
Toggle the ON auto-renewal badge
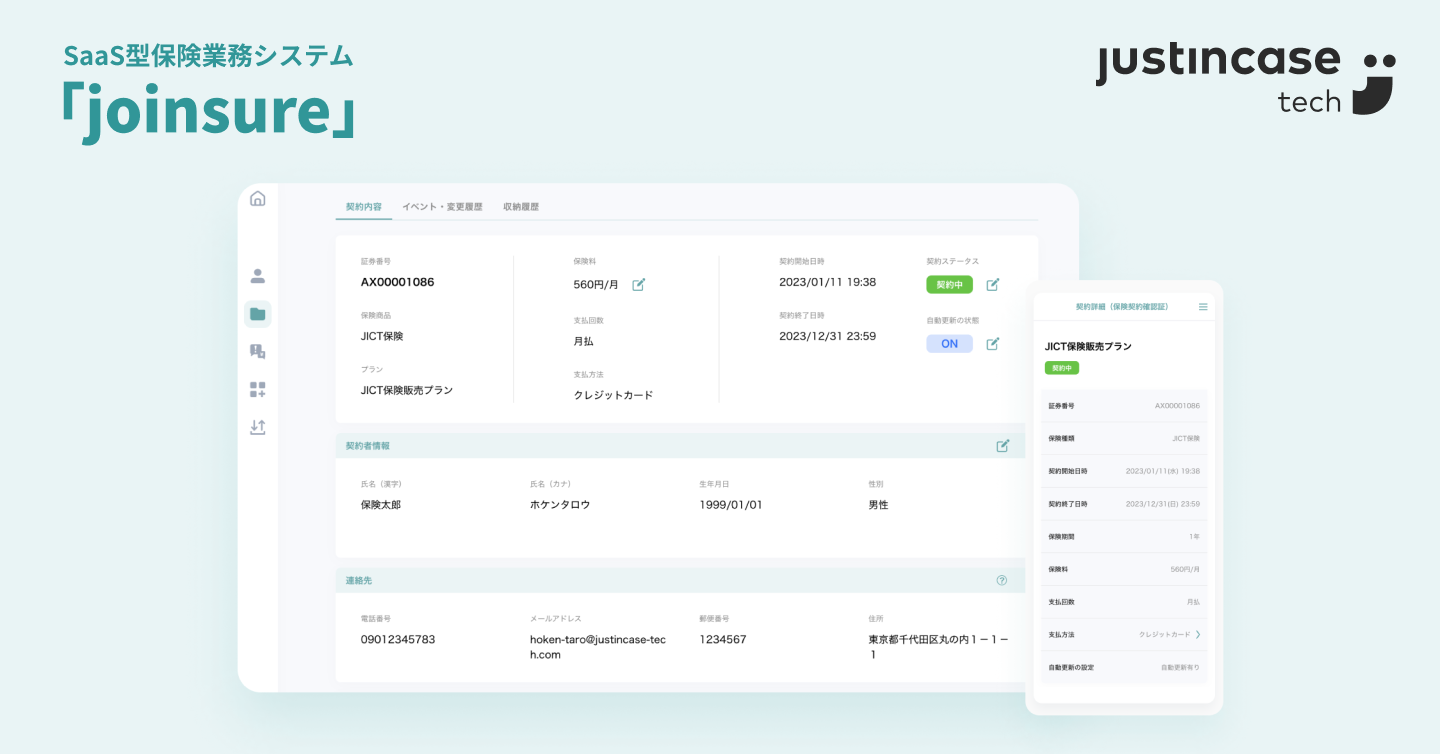(949, 344)
